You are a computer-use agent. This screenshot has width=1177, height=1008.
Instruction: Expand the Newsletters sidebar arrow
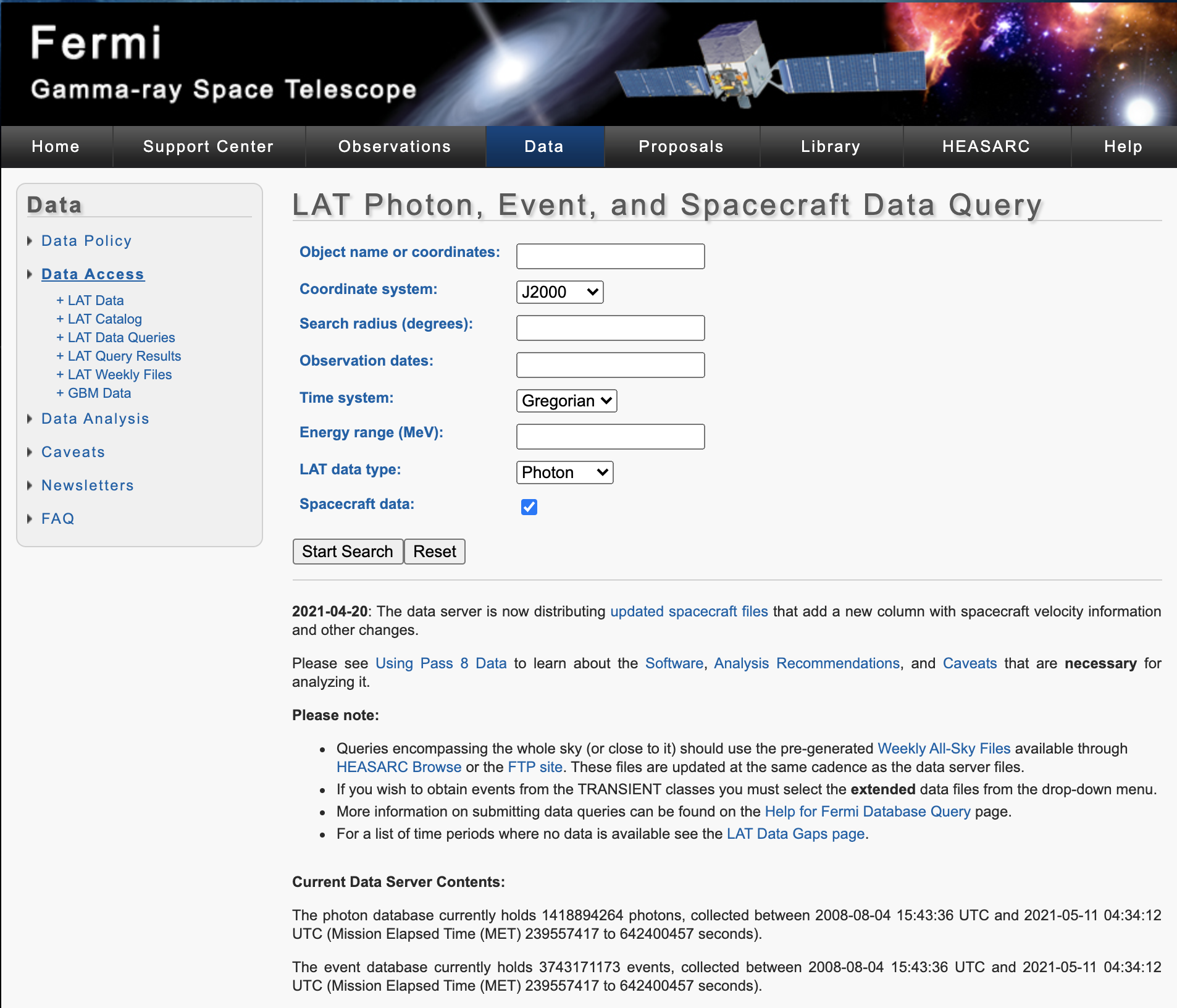[x=29, y=485]
